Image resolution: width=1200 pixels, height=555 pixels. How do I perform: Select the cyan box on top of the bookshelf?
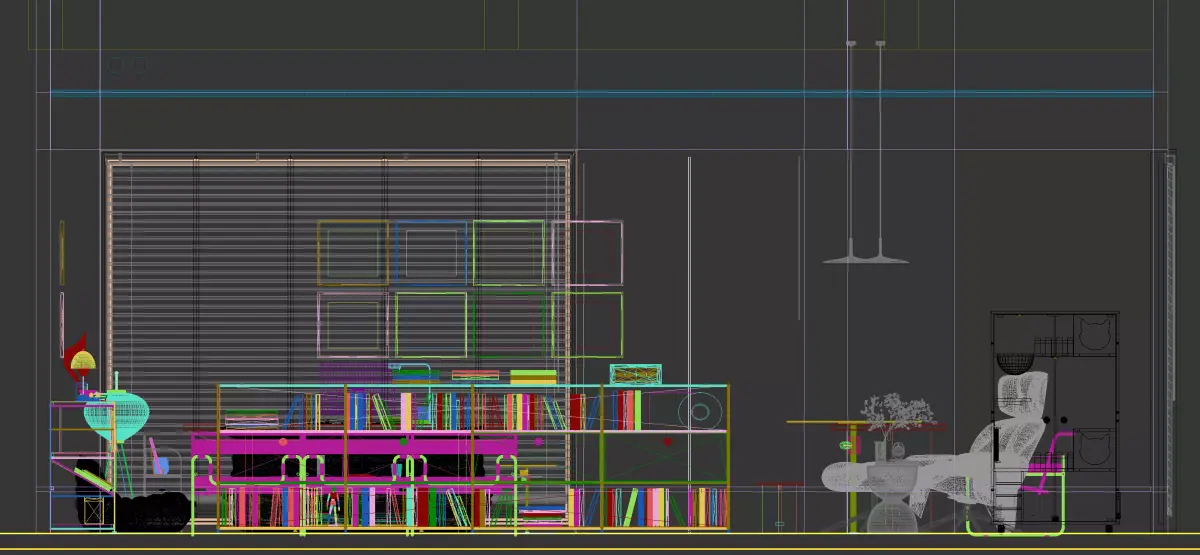click(638, 374)
